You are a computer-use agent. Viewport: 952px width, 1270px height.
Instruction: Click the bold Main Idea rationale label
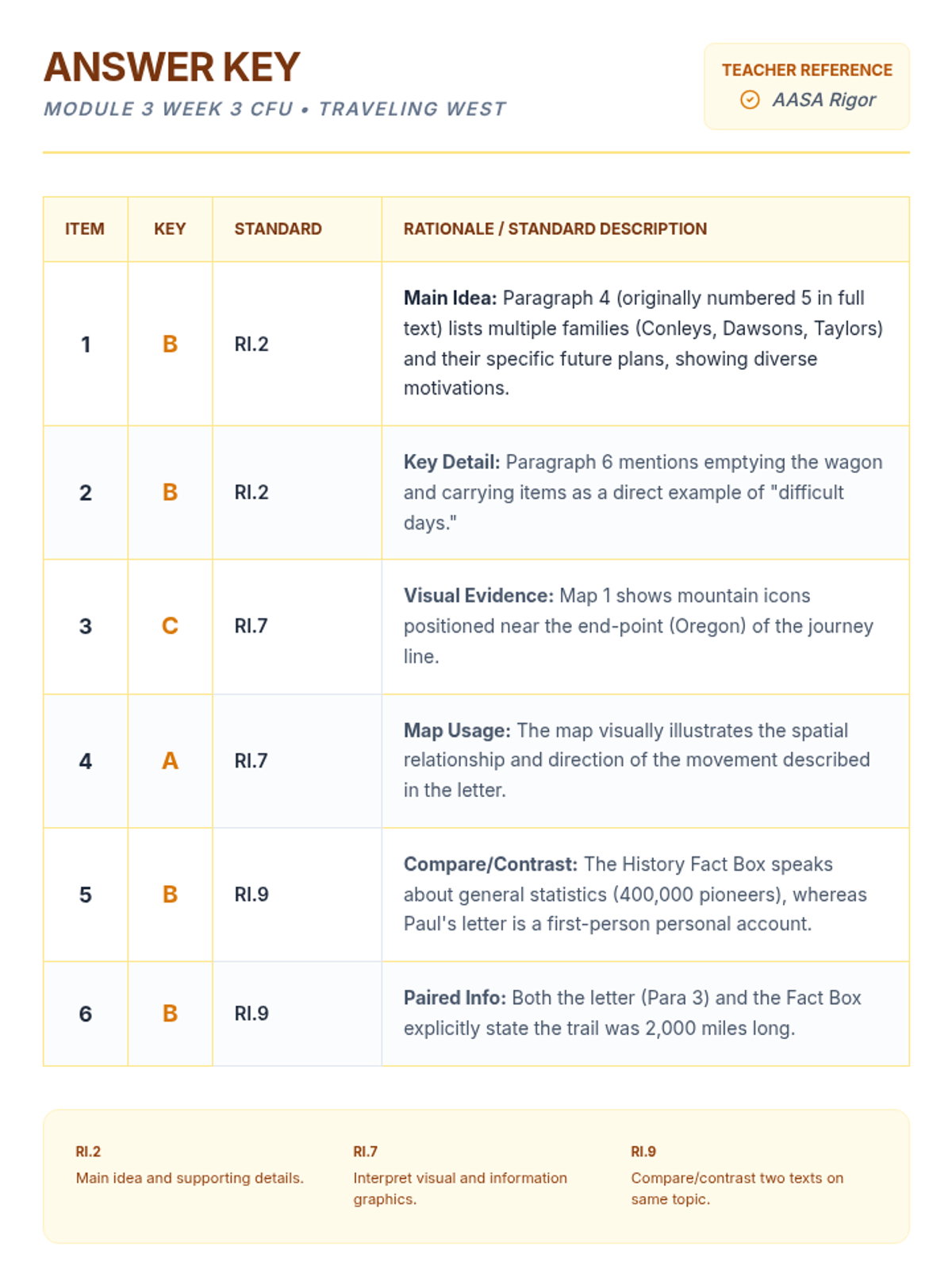pyautogui.click(x=450, y=298)
